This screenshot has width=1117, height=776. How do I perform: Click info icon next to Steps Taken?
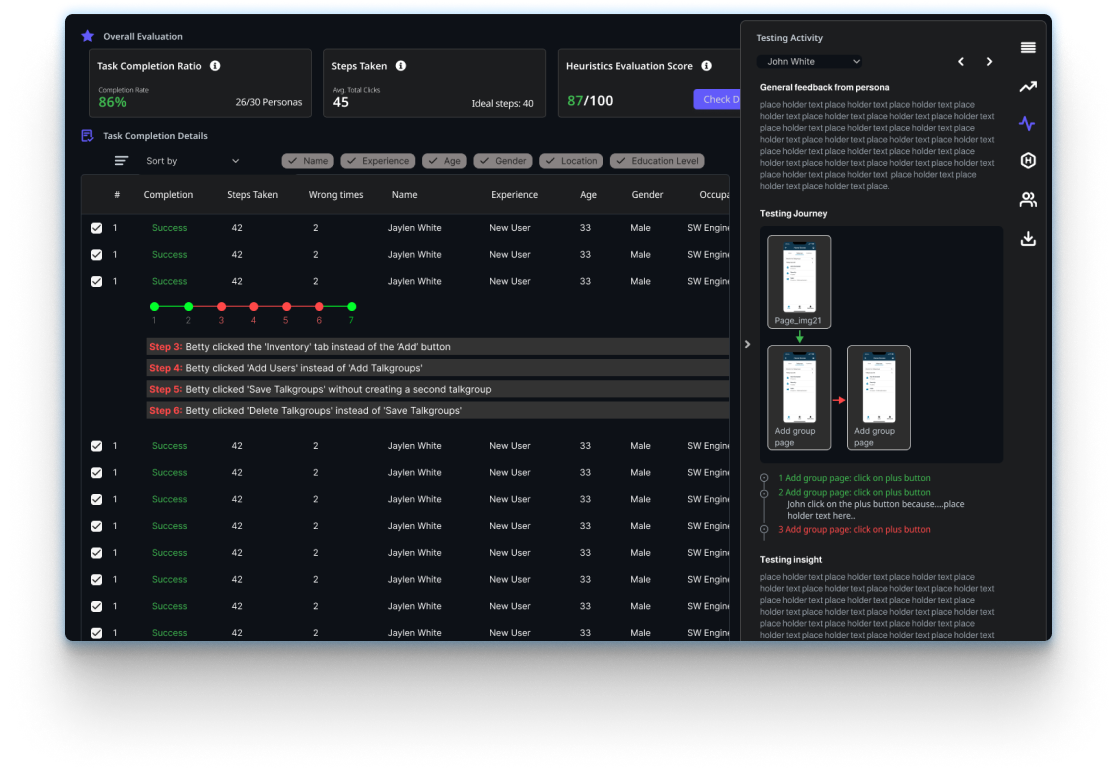(x=401, y=66)
